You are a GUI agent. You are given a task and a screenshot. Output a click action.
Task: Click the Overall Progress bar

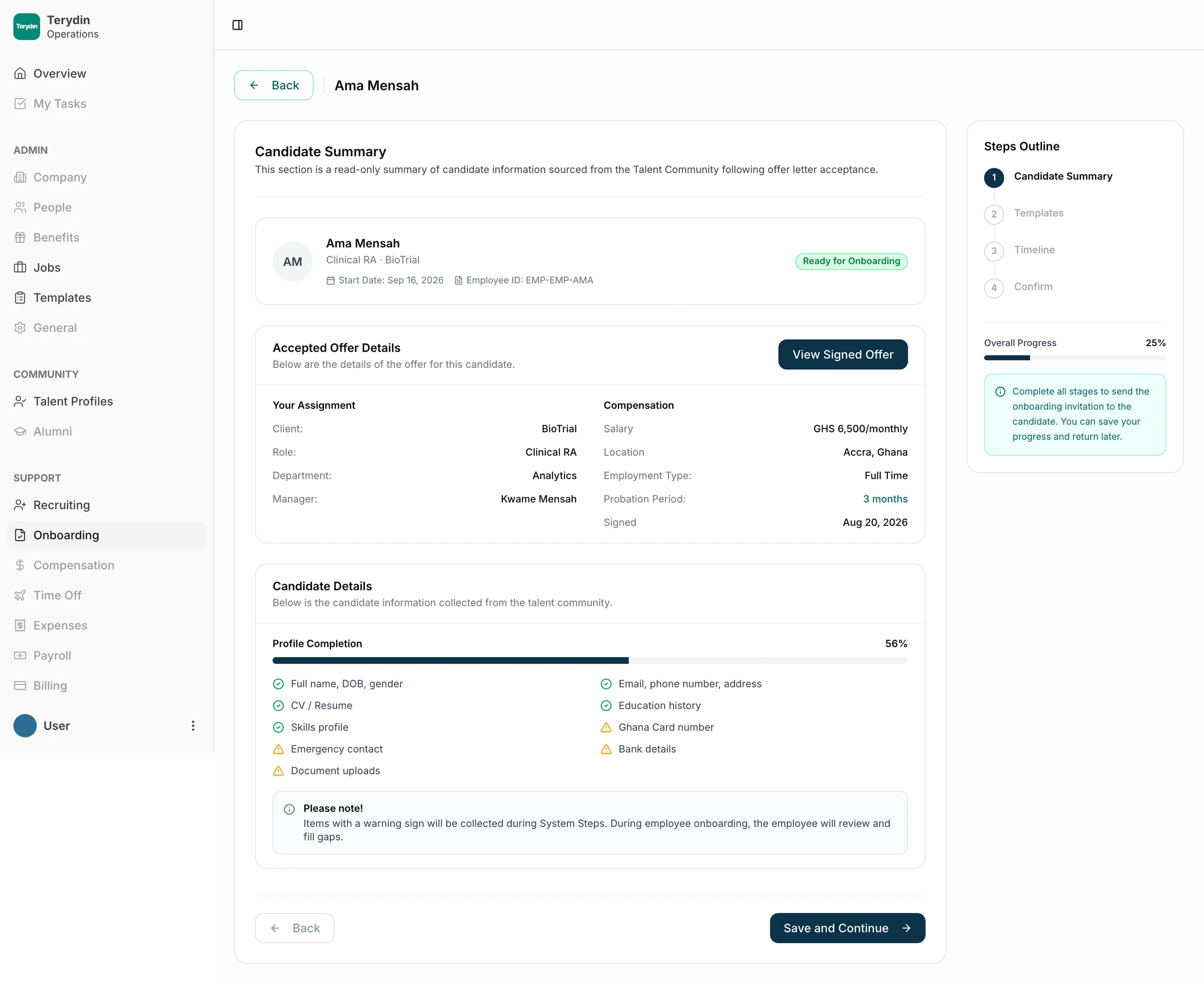pyautogui.click(x=1075, y=358)
